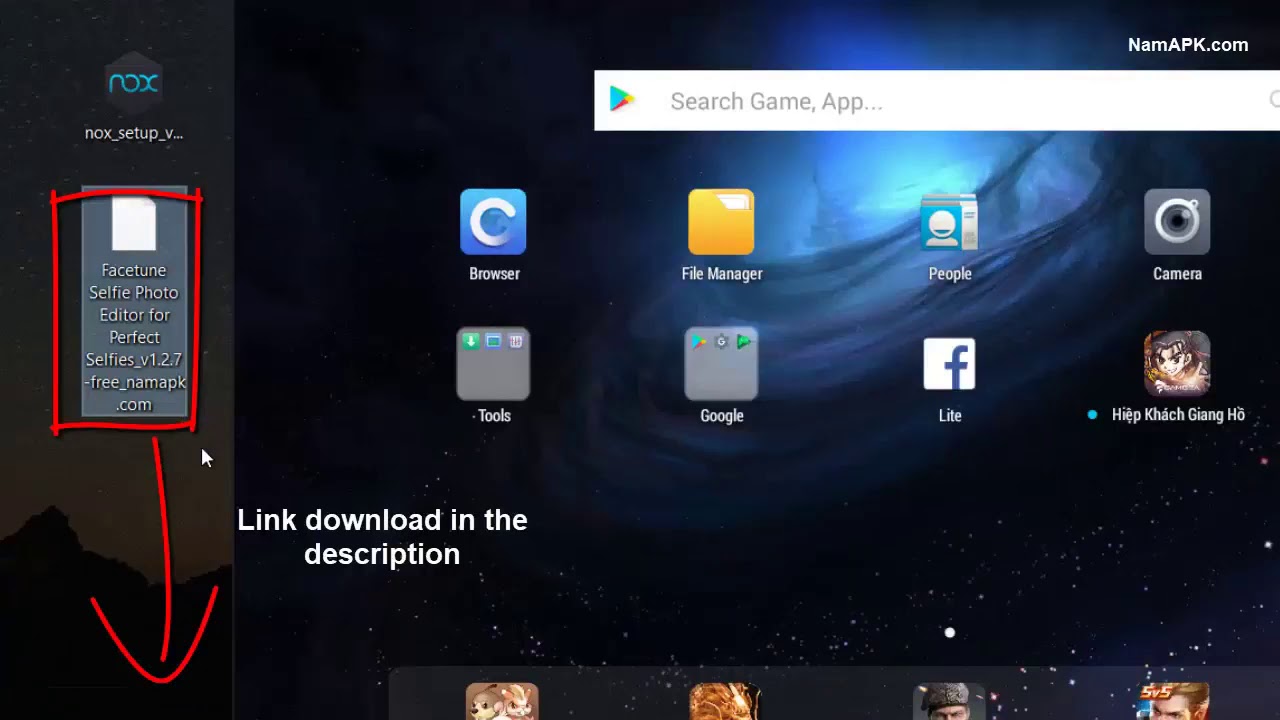Click the home screen page indicator dot
Viewport: 1280px width, 720px height.
[x=950, y=632]
